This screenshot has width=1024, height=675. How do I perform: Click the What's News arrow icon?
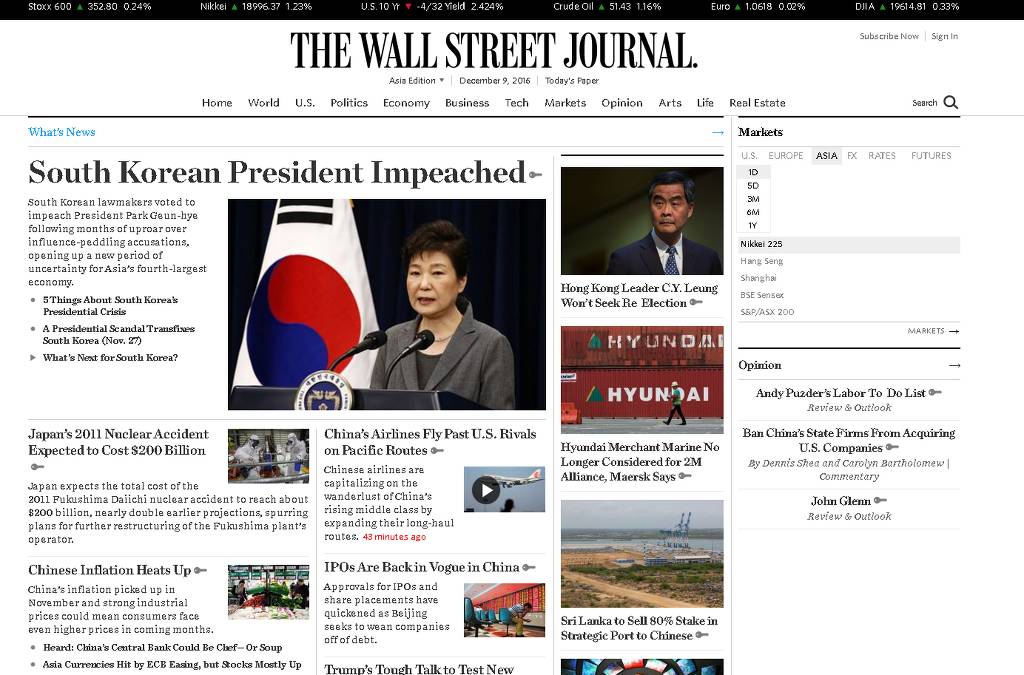pyautogui.click(x=718, y=133)
